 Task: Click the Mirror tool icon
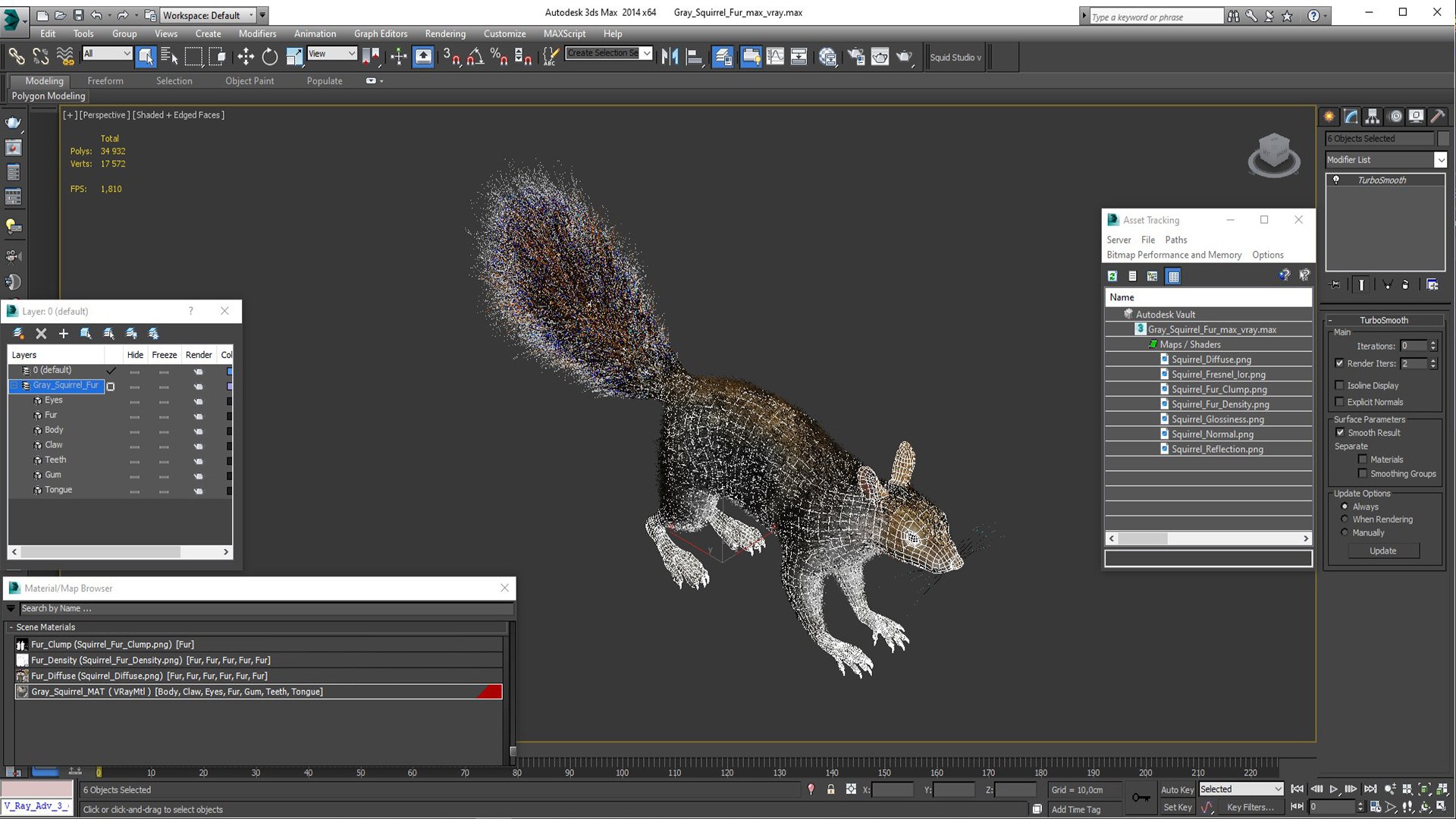[x=670, y=57]
